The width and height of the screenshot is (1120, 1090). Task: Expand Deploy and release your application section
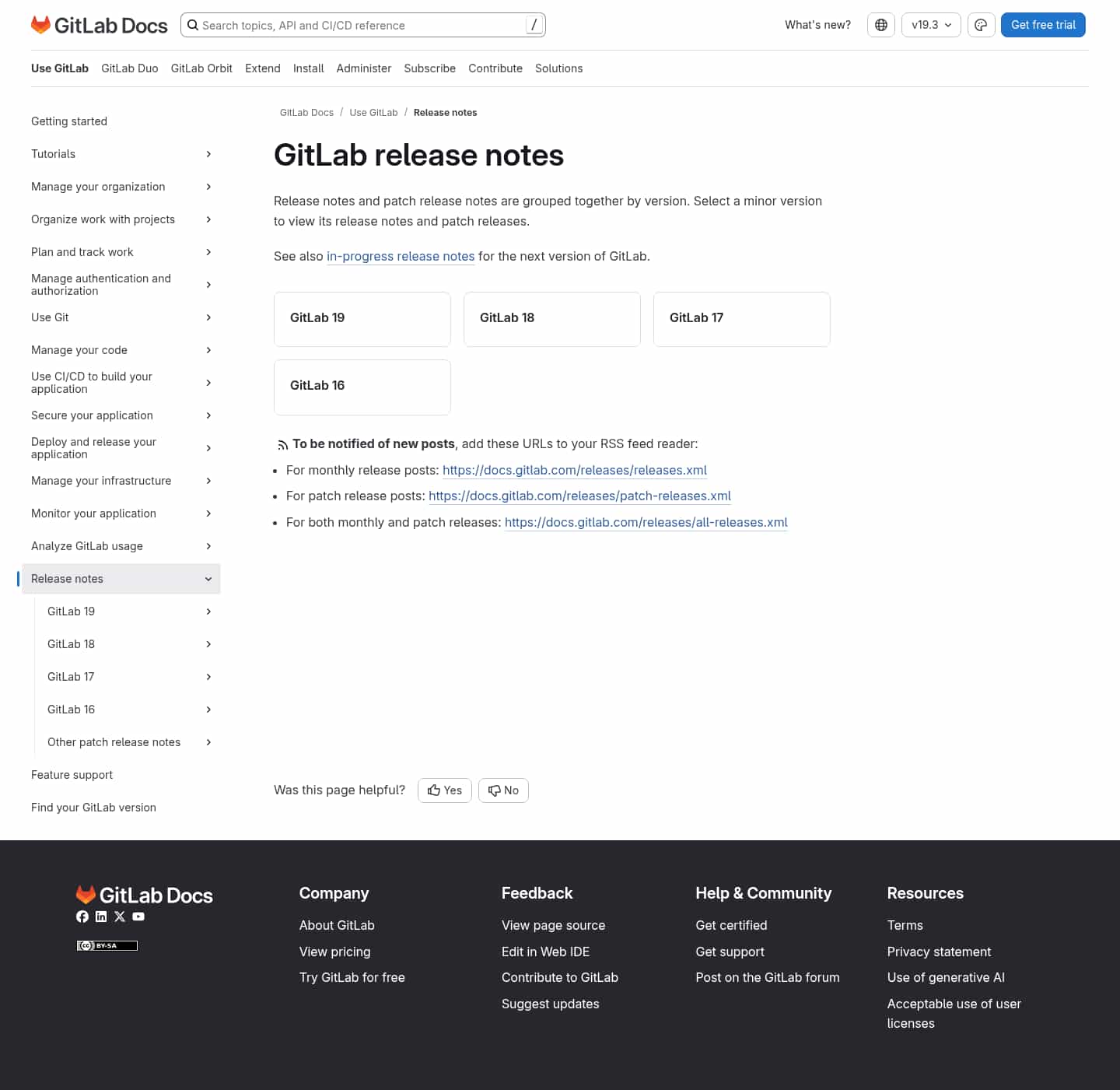pos(208,448)
